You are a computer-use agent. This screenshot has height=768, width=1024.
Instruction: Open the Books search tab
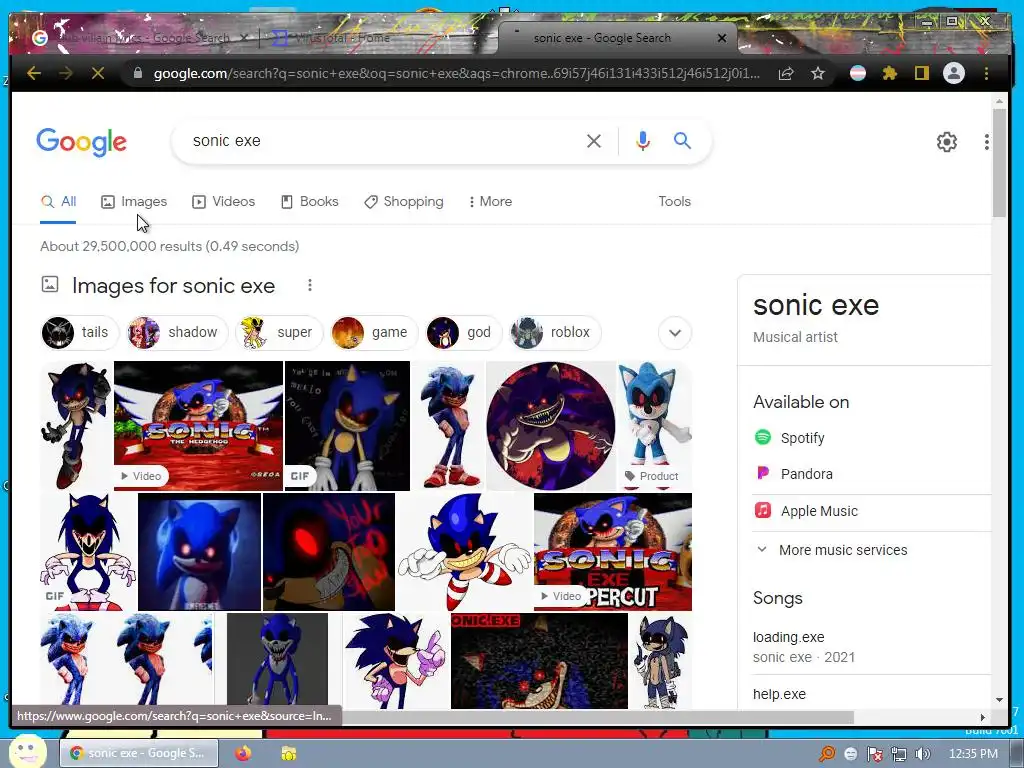click(x=310, y=202)
